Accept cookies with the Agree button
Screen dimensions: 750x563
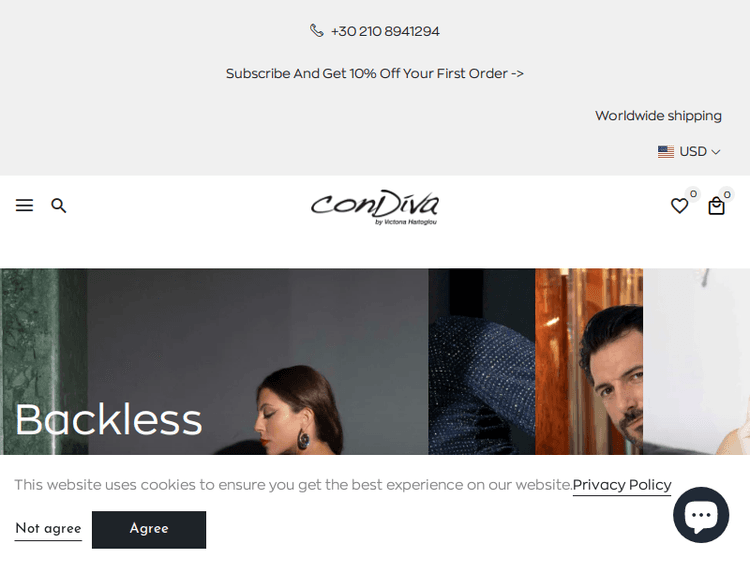pyautogui.click(x=149, y=530)
